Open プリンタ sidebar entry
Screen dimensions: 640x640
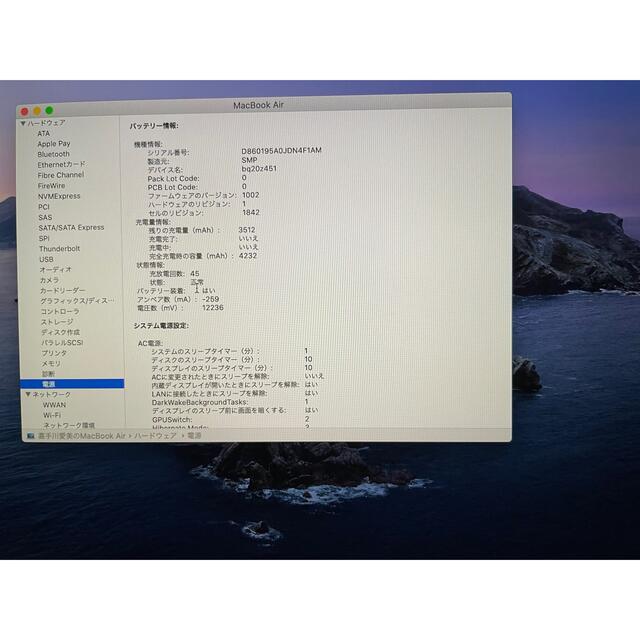pyautogui.click(x=54, y=353)
